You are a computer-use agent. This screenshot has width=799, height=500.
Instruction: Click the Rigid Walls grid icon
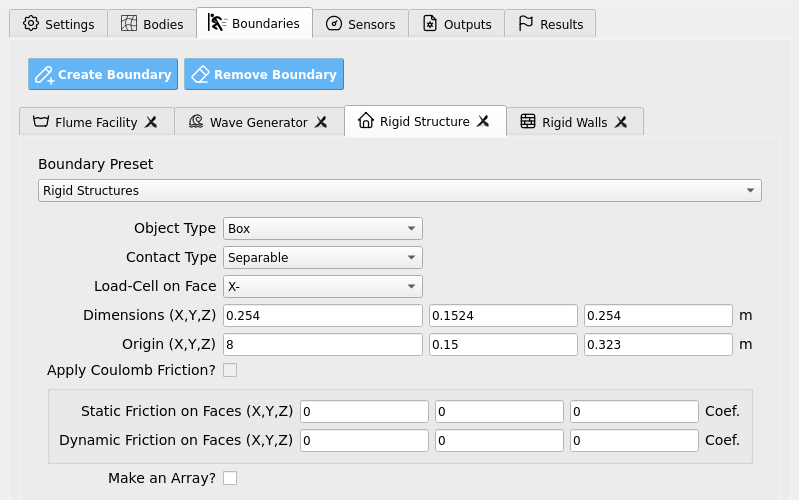coord(528,121)
